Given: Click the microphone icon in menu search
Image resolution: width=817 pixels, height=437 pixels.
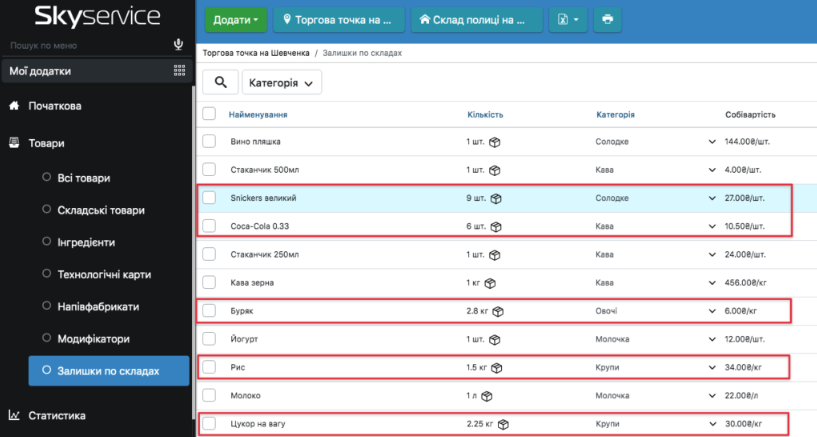Looking at the screenshot, I should 179,44.
